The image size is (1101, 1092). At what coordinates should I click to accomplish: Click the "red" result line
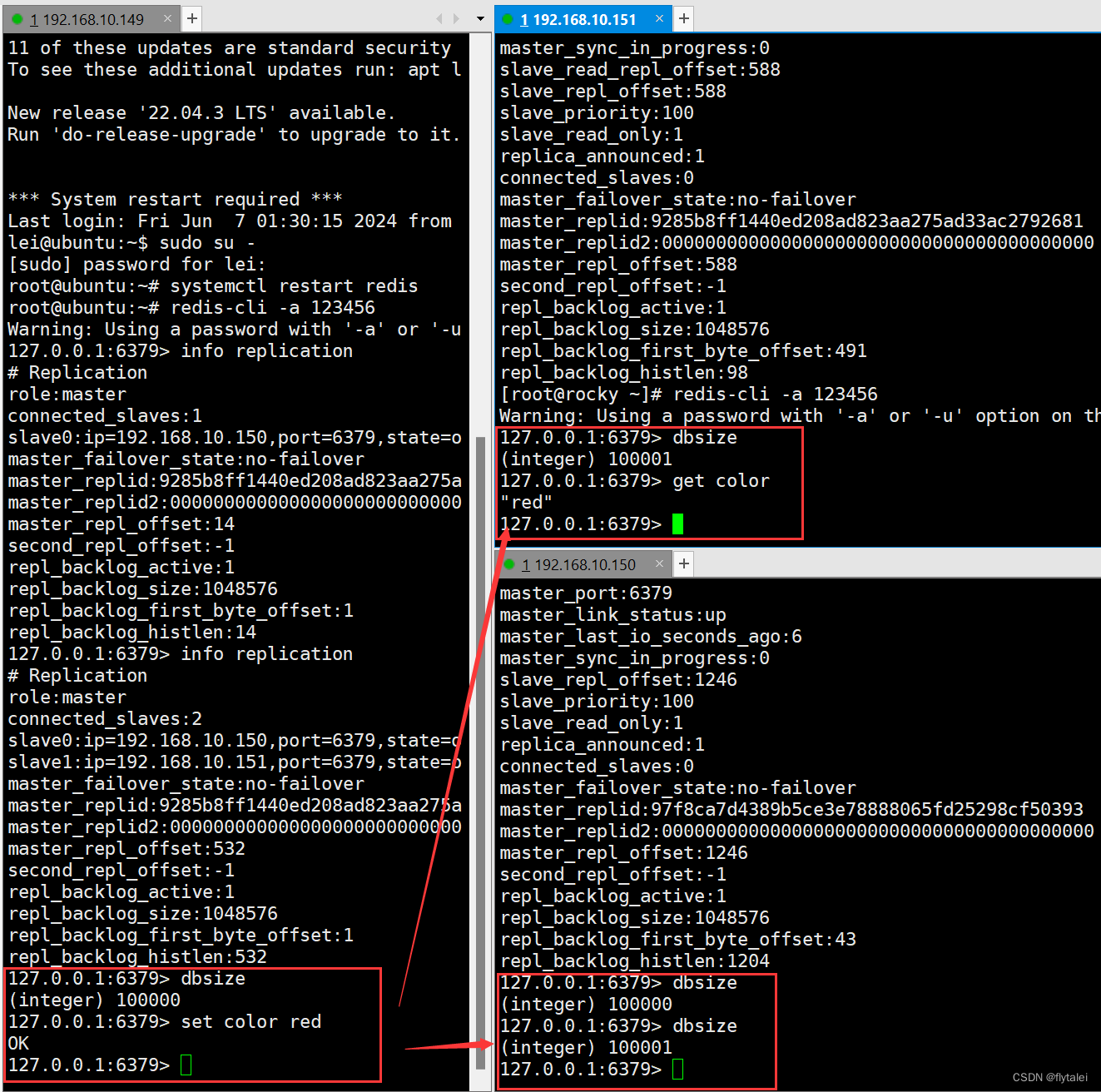point(526,502)
